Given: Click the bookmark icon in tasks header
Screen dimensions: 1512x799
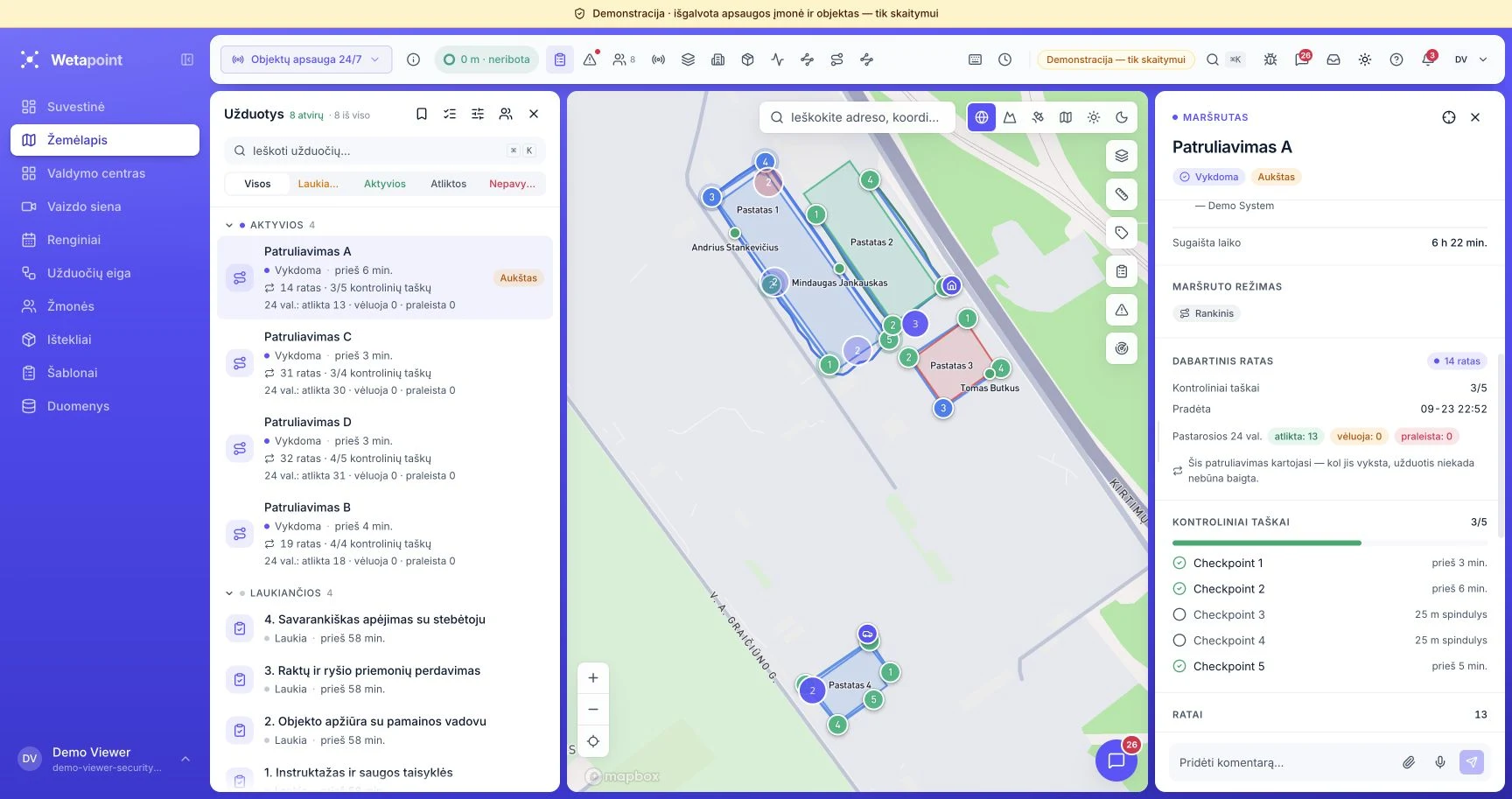Looking at the screenshot, I should point(422,114).
